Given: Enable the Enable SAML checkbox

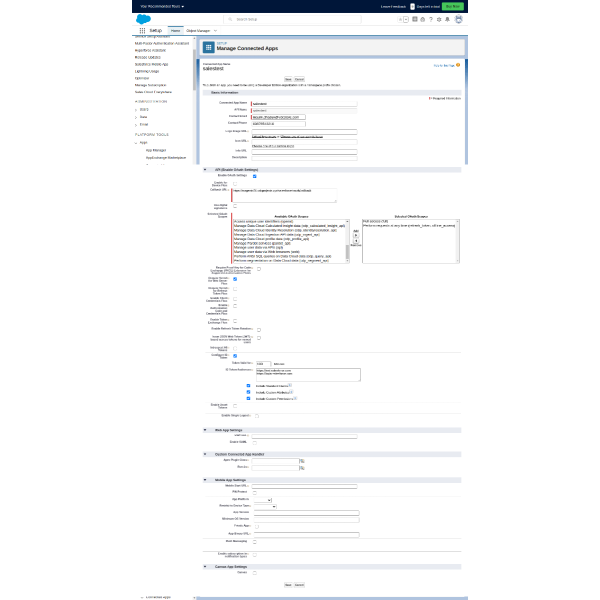Looking at the screenshot, I should (256, 441).
